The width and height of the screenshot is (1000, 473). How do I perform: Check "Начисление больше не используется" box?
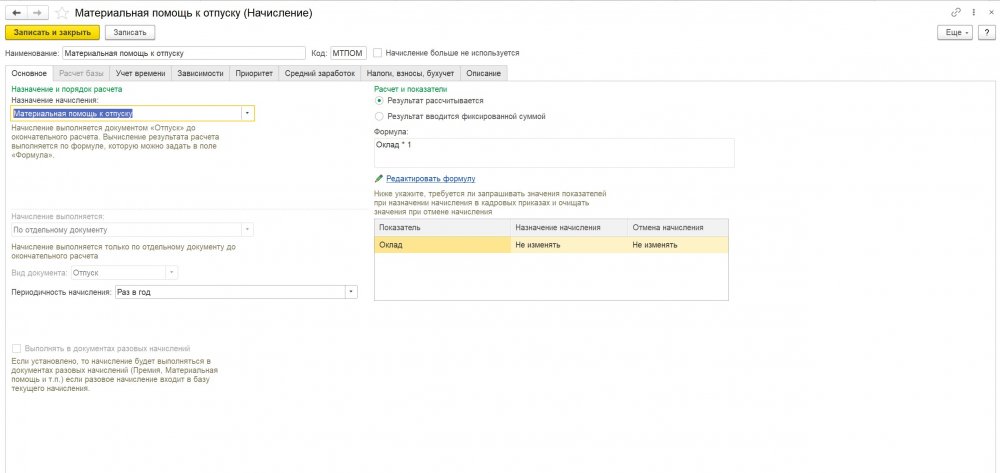[x=377, y=53]
